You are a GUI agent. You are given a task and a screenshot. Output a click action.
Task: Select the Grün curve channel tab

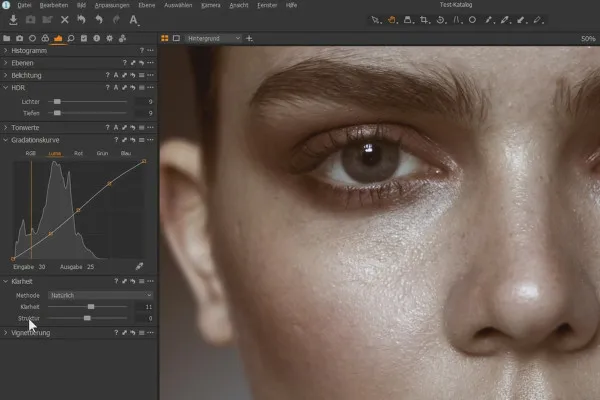[102, 153]
